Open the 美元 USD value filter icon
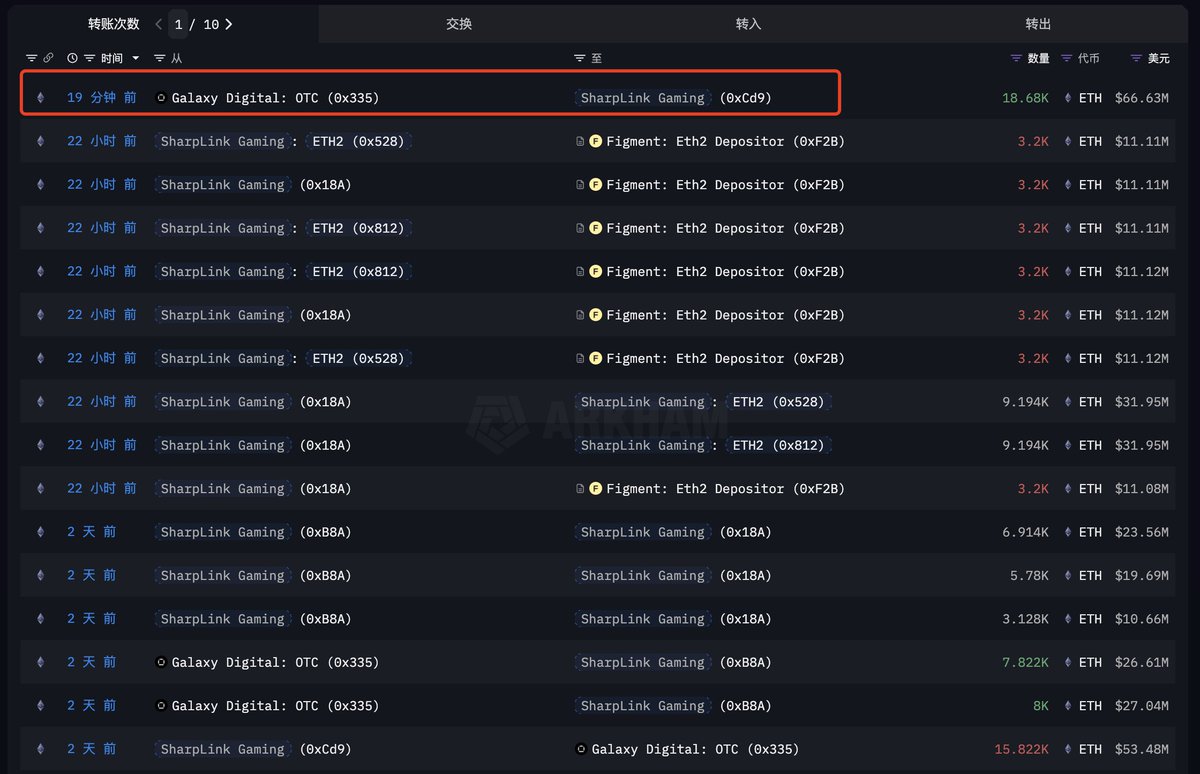This screenshot has height=774, width=1200. click(1136, 59)
